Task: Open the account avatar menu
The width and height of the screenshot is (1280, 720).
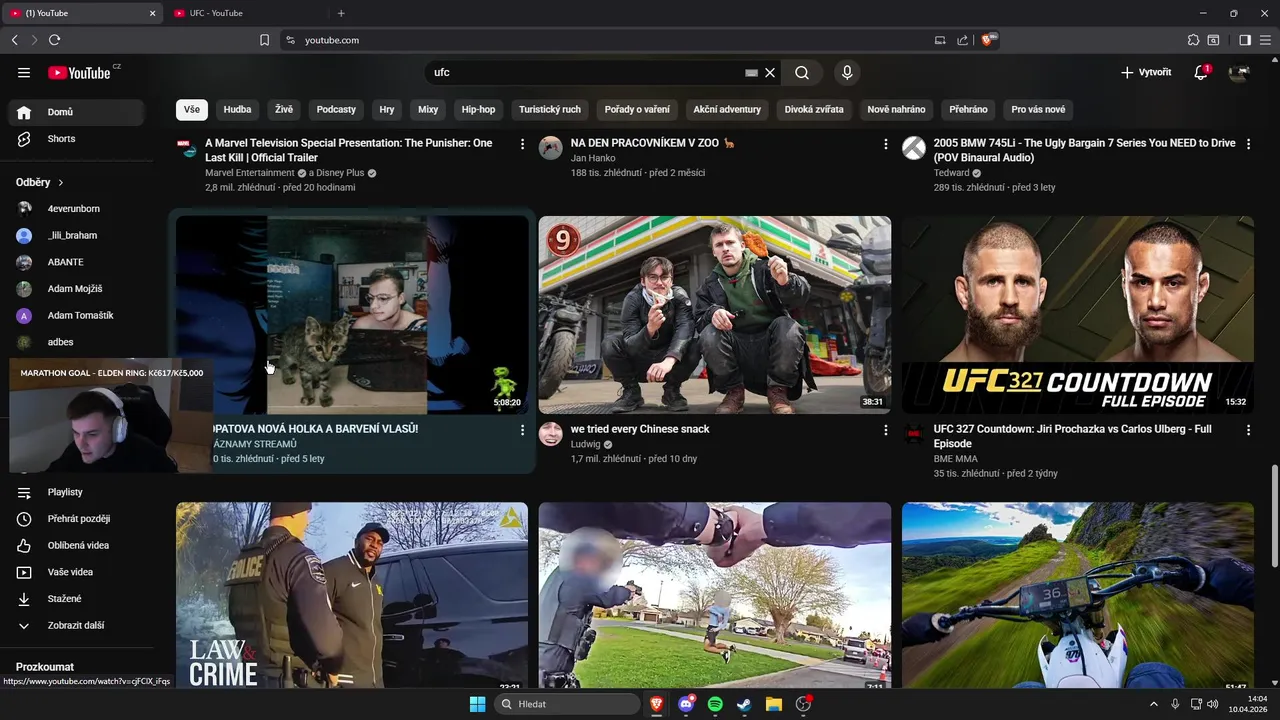Action: 1239,72
